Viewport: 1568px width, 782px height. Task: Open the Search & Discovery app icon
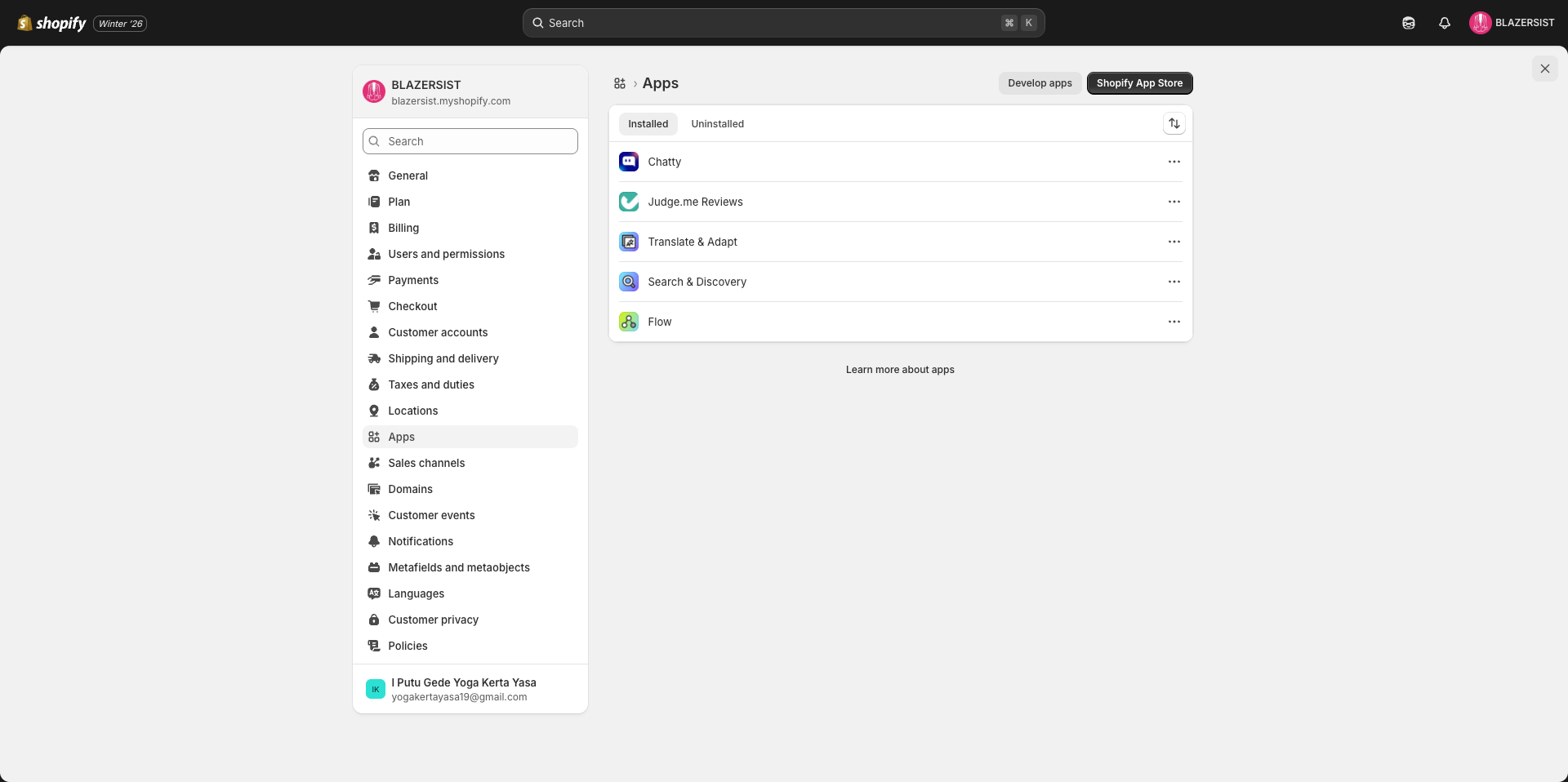click(x=628, y=282)
